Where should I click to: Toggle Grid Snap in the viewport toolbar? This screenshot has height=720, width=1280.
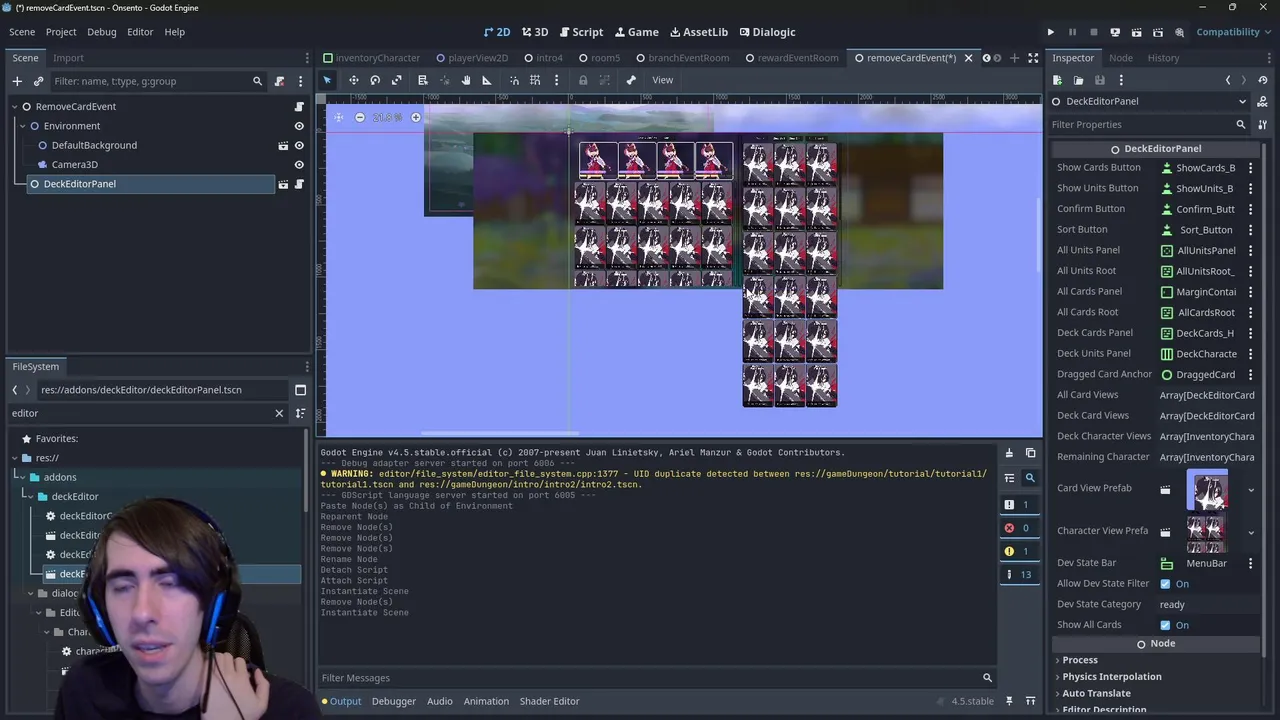tap(535, 80)
